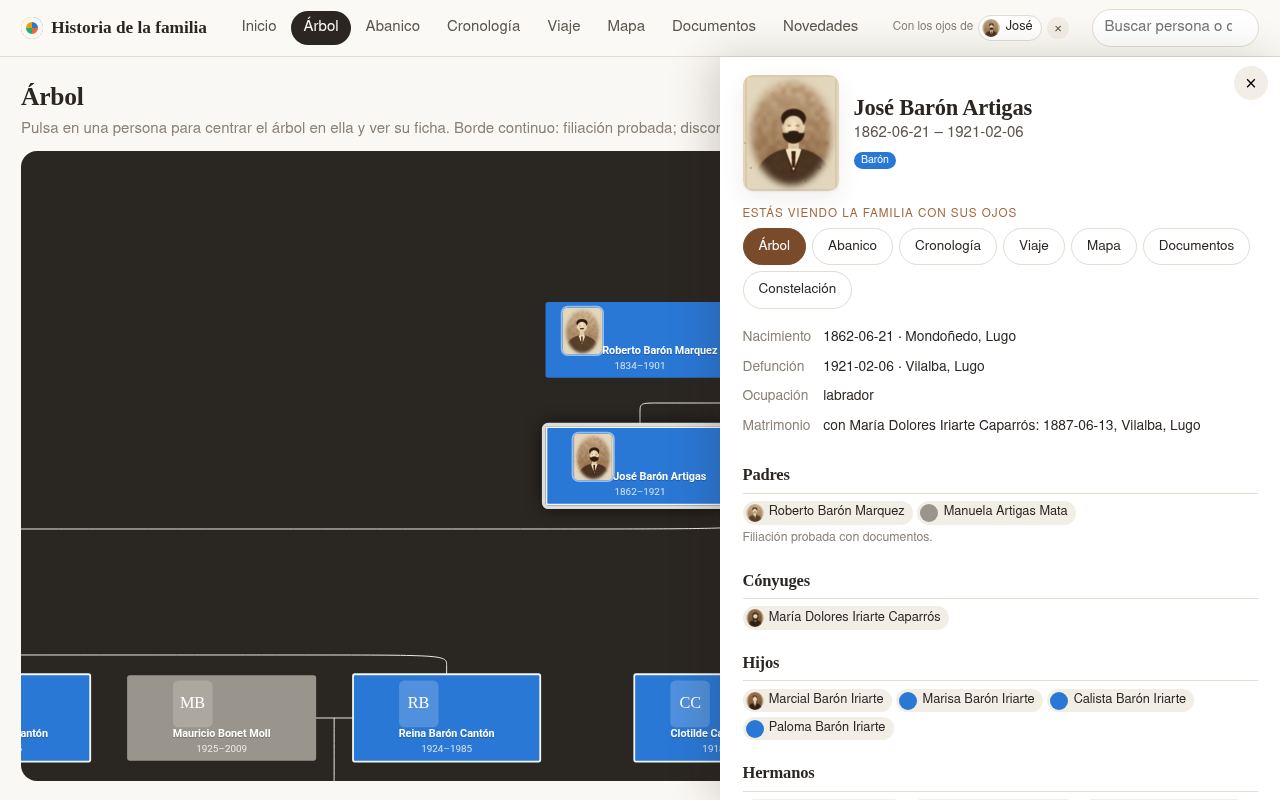Open Novedades in the top navigation

coord(820,27)
